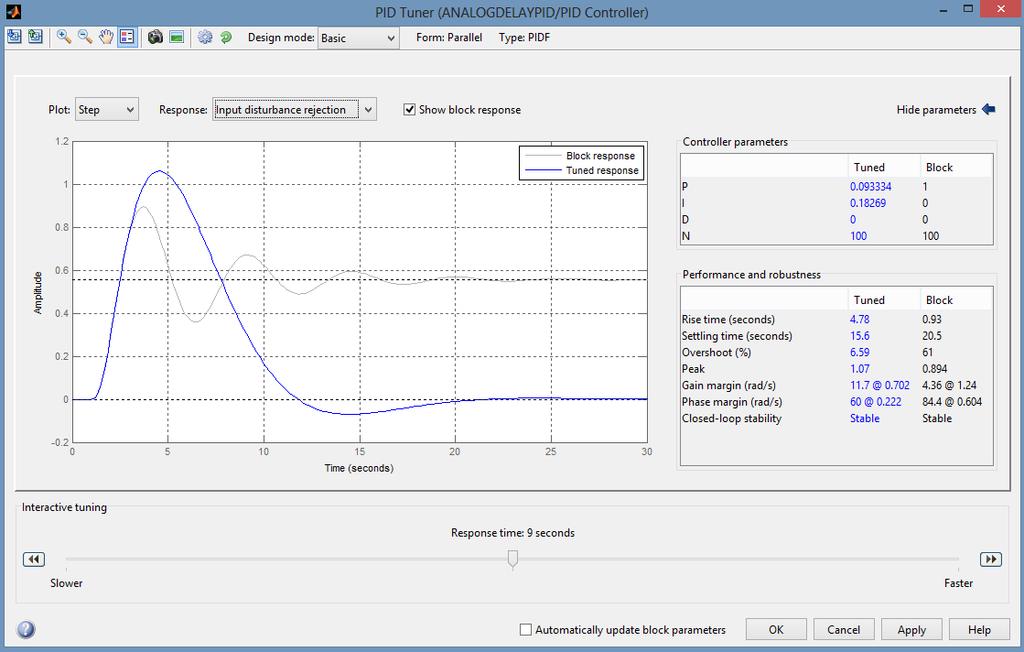Image resolution: width=1024 pixels, height=652 pixels.
Task: Click the block overshoot value 61
Action: (x=927, y=352)
